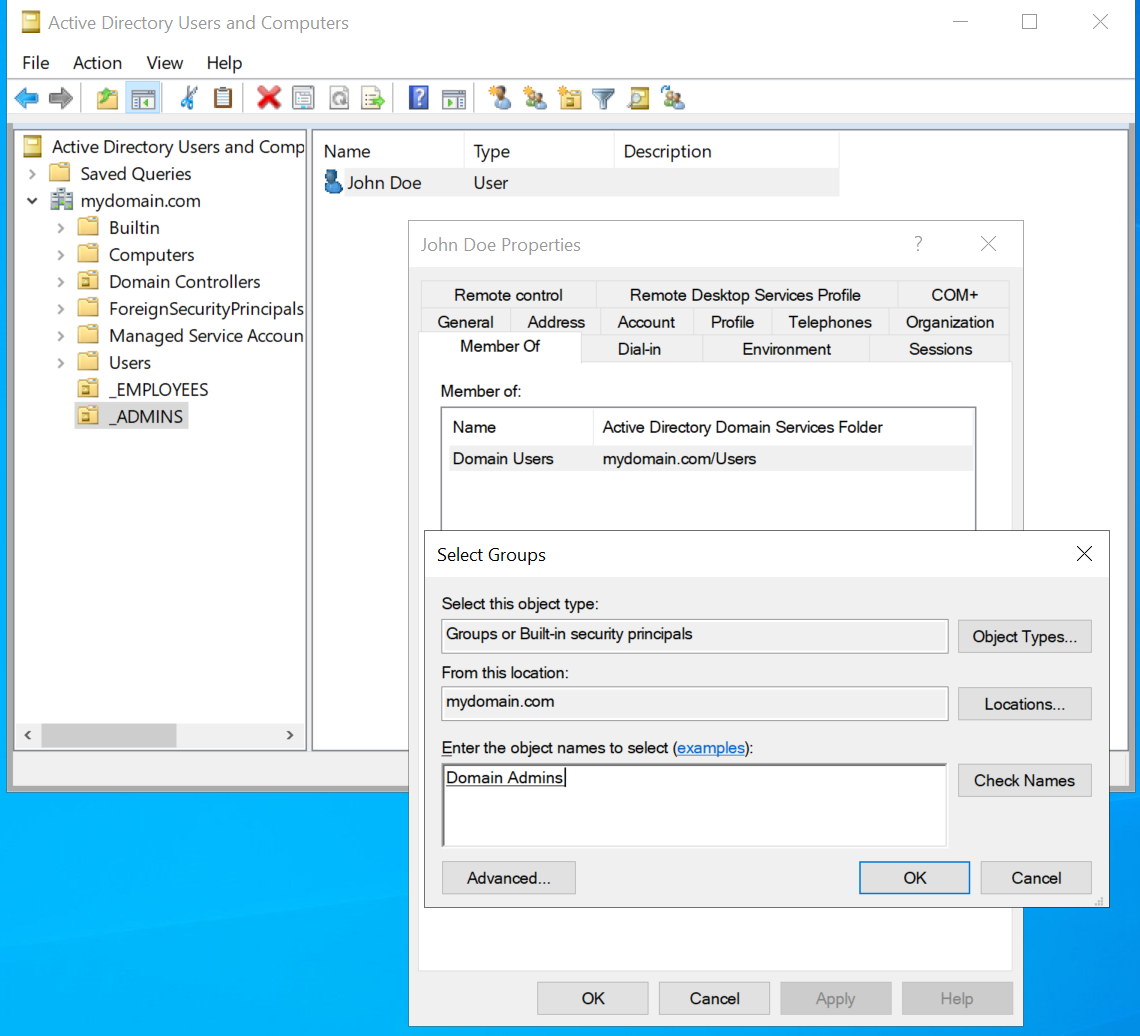Switch to the Profile tab
This screenshot has width=1140, height=1036.
click(732, 322)
